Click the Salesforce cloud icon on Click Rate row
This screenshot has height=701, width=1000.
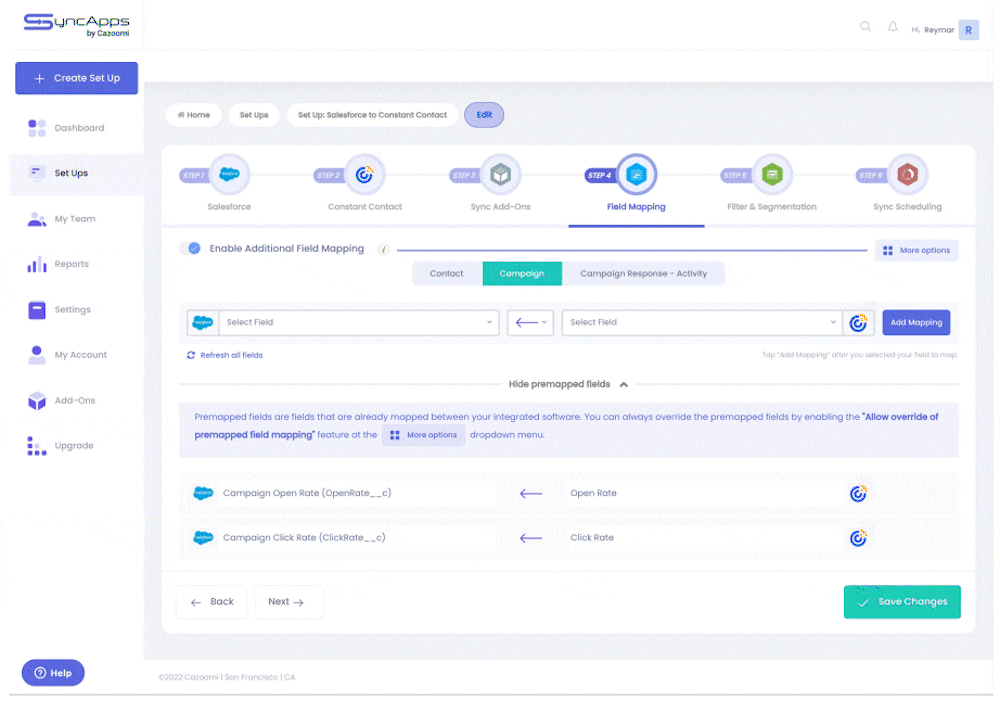click(x=203, y=538)
